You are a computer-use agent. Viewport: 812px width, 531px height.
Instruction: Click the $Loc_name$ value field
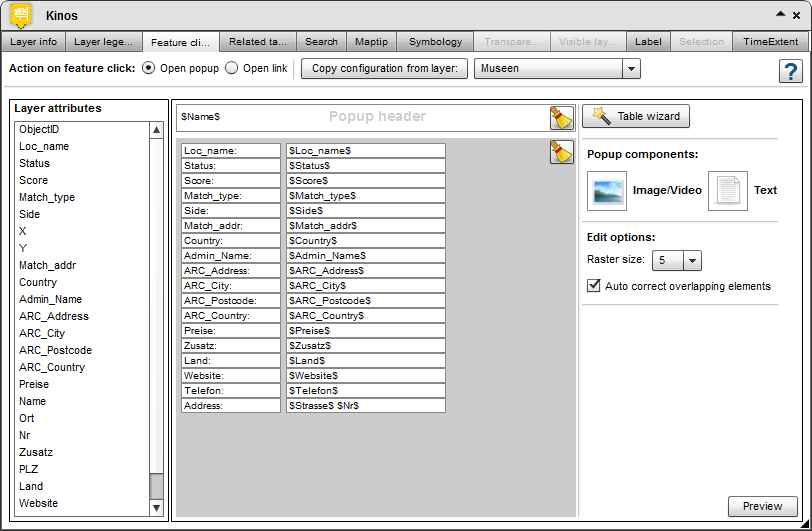[x=366, y=151]
